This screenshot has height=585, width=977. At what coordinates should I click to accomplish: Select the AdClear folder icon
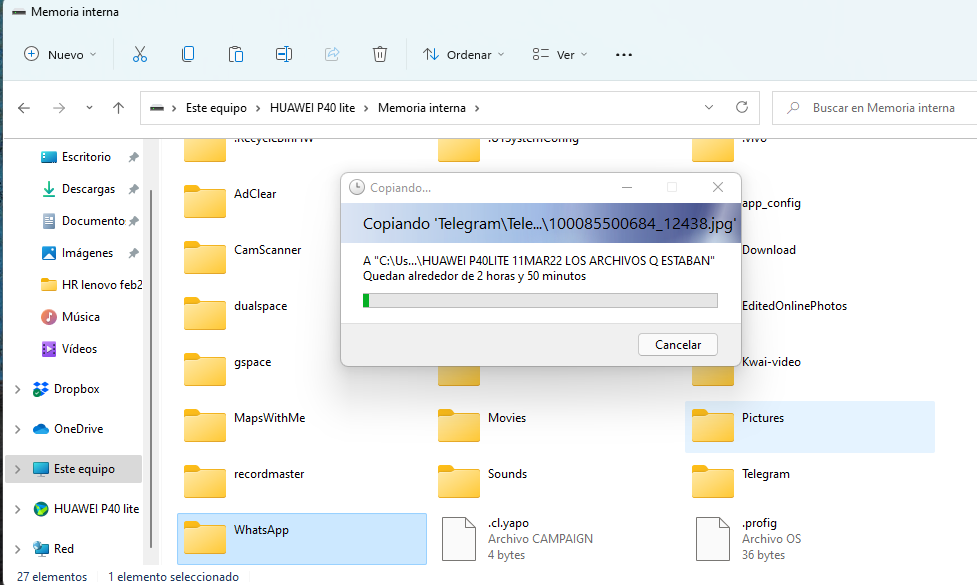point(204,201)
